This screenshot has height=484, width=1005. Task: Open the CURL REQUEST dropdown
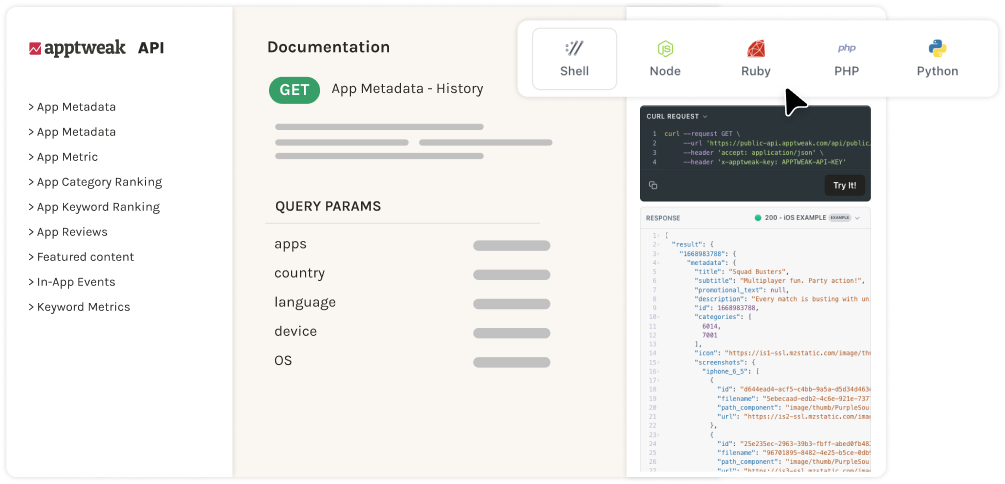(677, 117)
